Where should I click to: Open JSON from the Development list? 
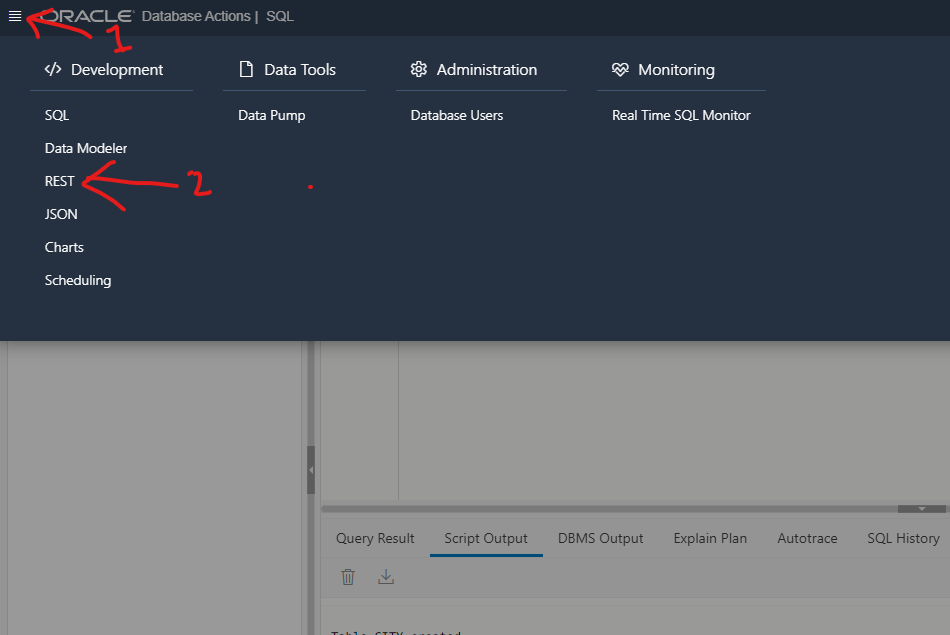[61, 214]
